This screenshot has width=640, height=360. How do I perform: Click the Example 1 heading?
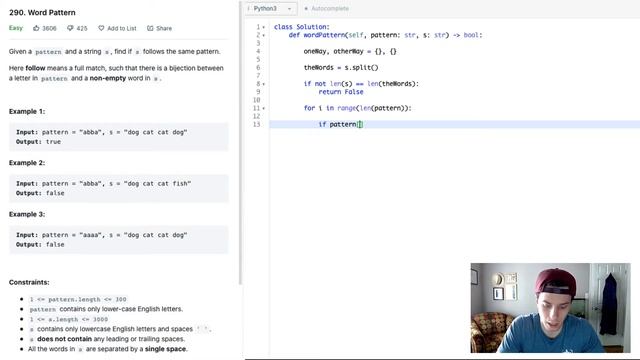pyautogui.click(x=27, y=111)
